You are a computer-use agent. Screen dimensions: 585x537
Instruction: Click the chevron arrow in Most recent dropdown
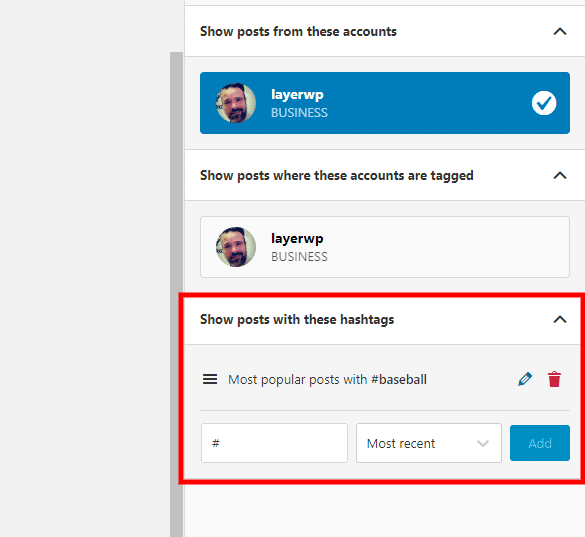(x=482, y=443)
